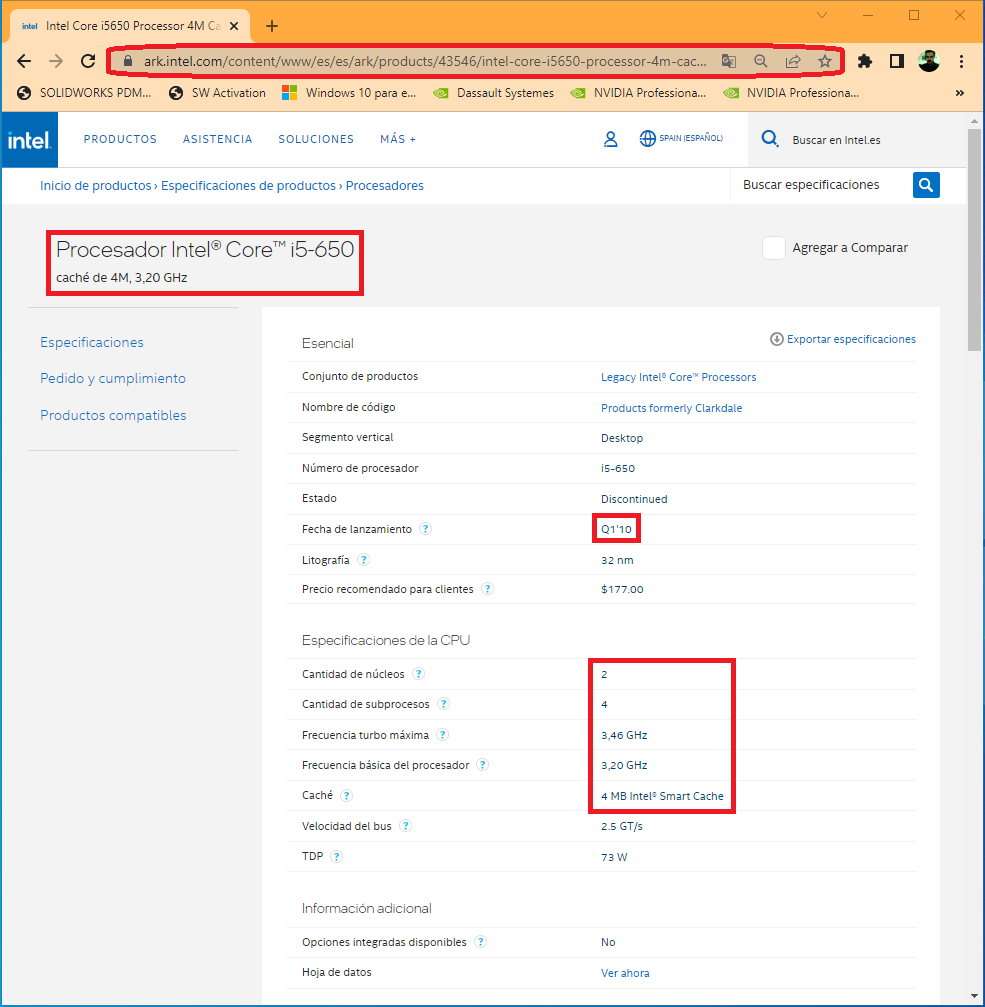Minimize the Chrome window
Screen dimensions: 985x1007
click(x=868, y=15)
